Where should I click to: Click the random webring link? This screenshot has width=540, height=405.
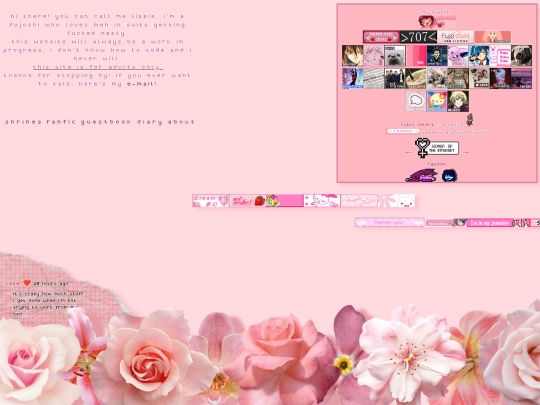436,164
